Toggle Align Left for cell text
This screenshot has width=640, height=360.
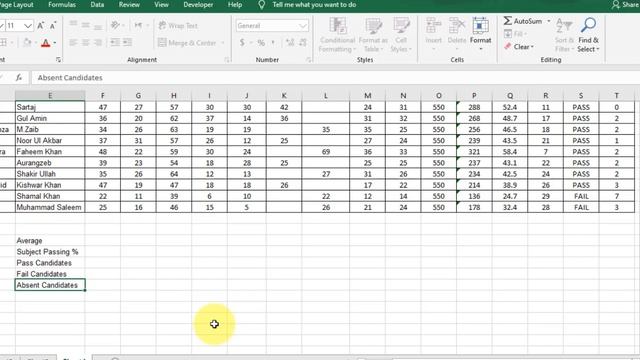(x=73, y=42)
